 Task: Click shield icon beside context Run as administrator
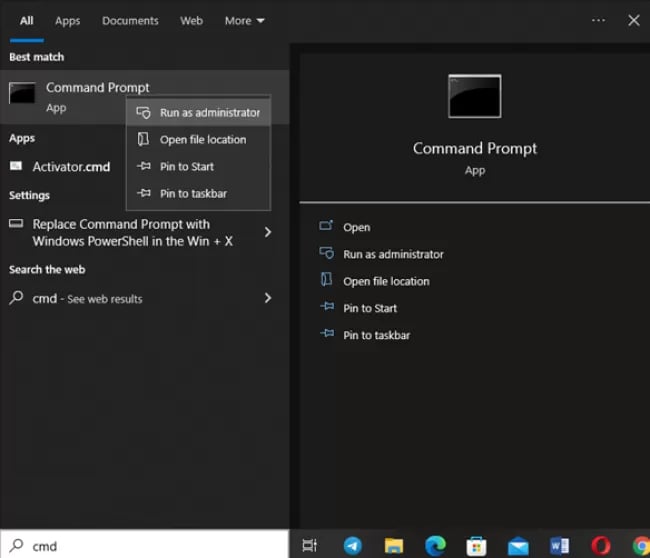[x=143, y=112]
